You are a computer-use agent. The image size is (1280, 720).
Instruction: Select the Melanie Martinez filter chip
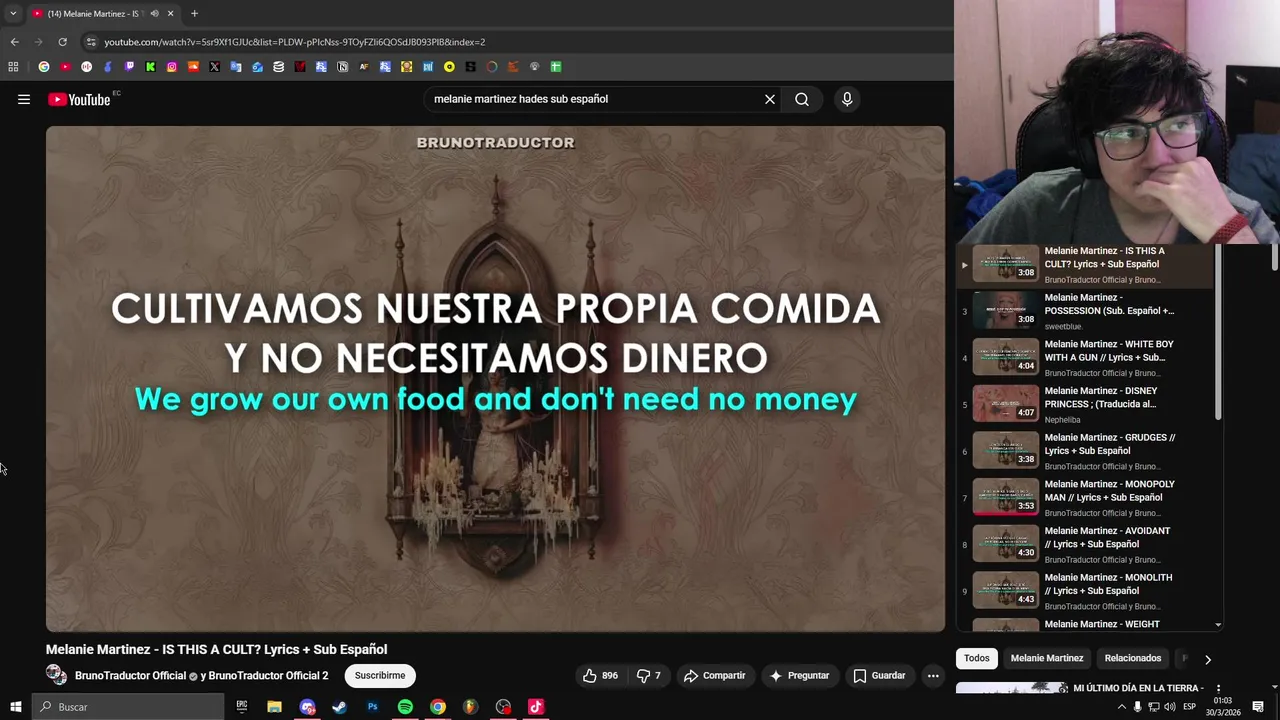pos(1047,658)
